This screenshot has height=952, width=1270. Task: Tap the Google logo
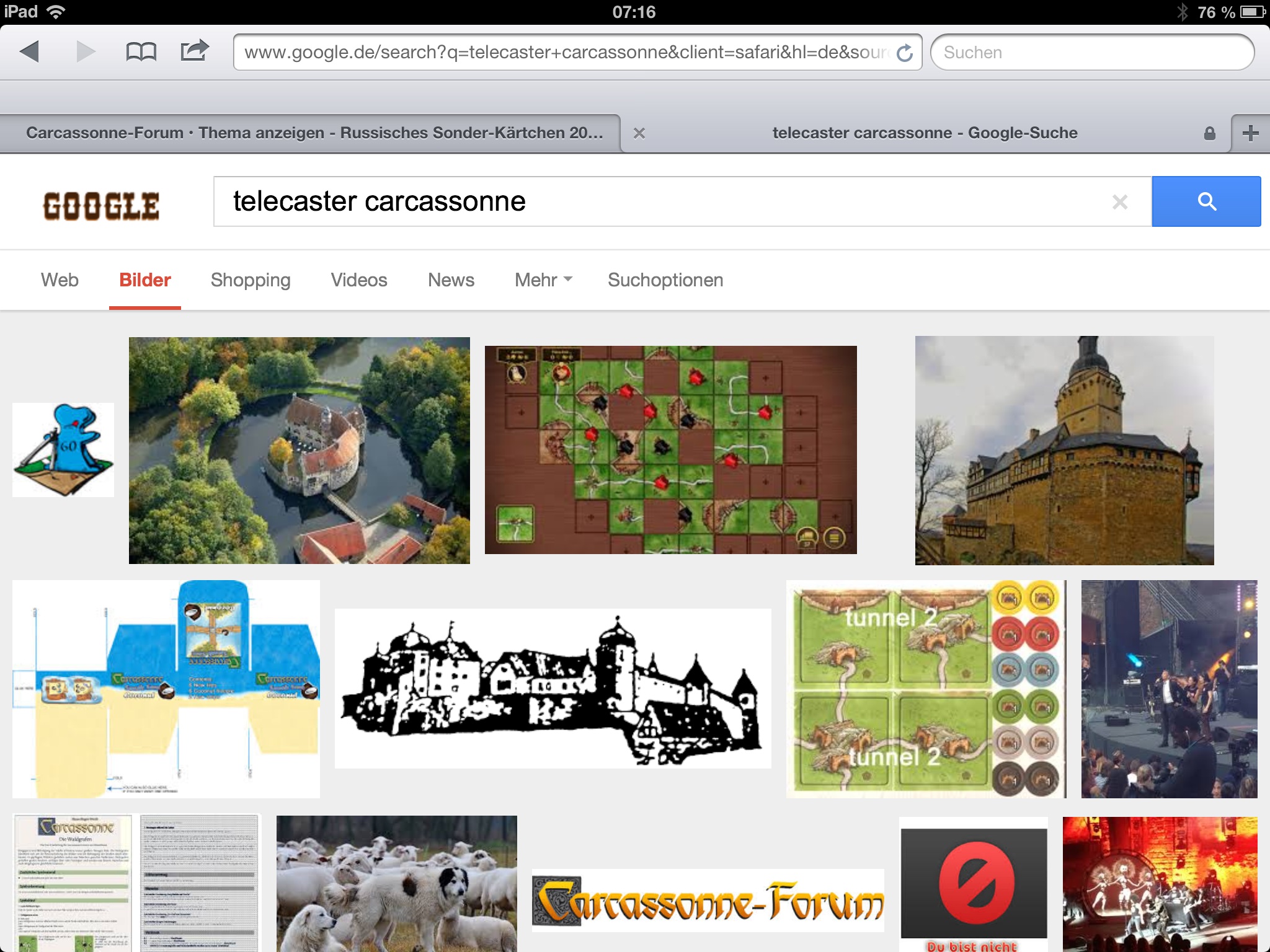[101, 206]
